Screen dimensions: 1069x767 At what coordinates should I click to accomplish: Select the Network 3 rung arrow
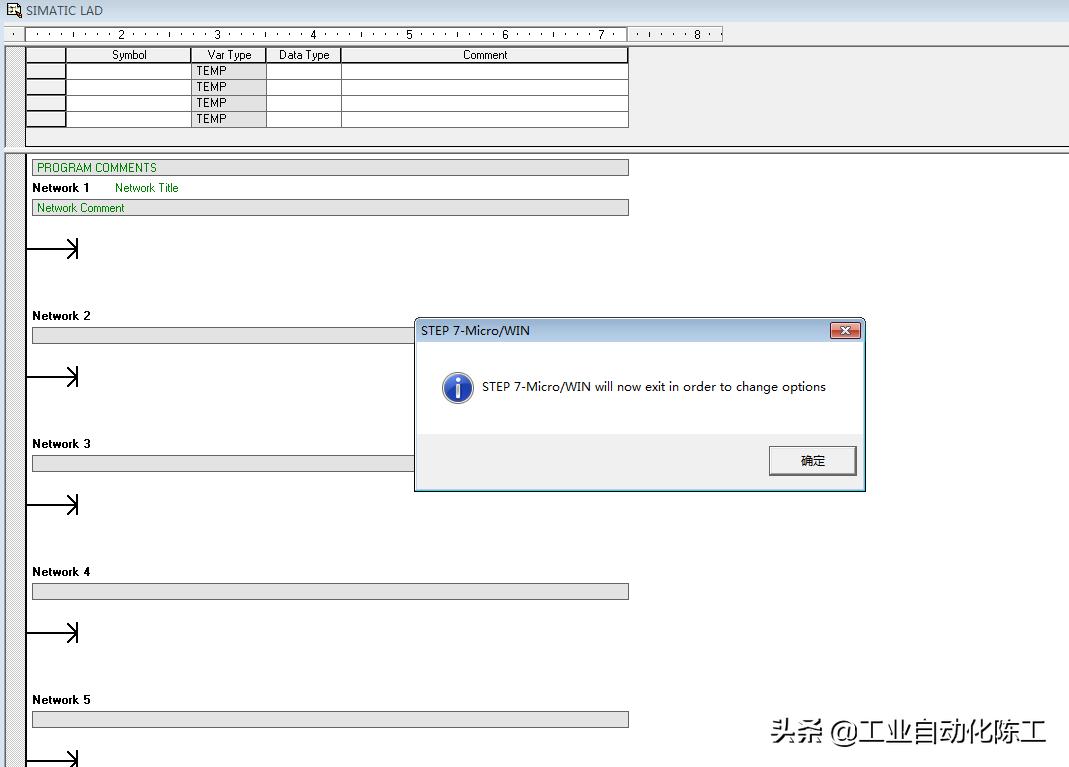click(x=52, y=505)
